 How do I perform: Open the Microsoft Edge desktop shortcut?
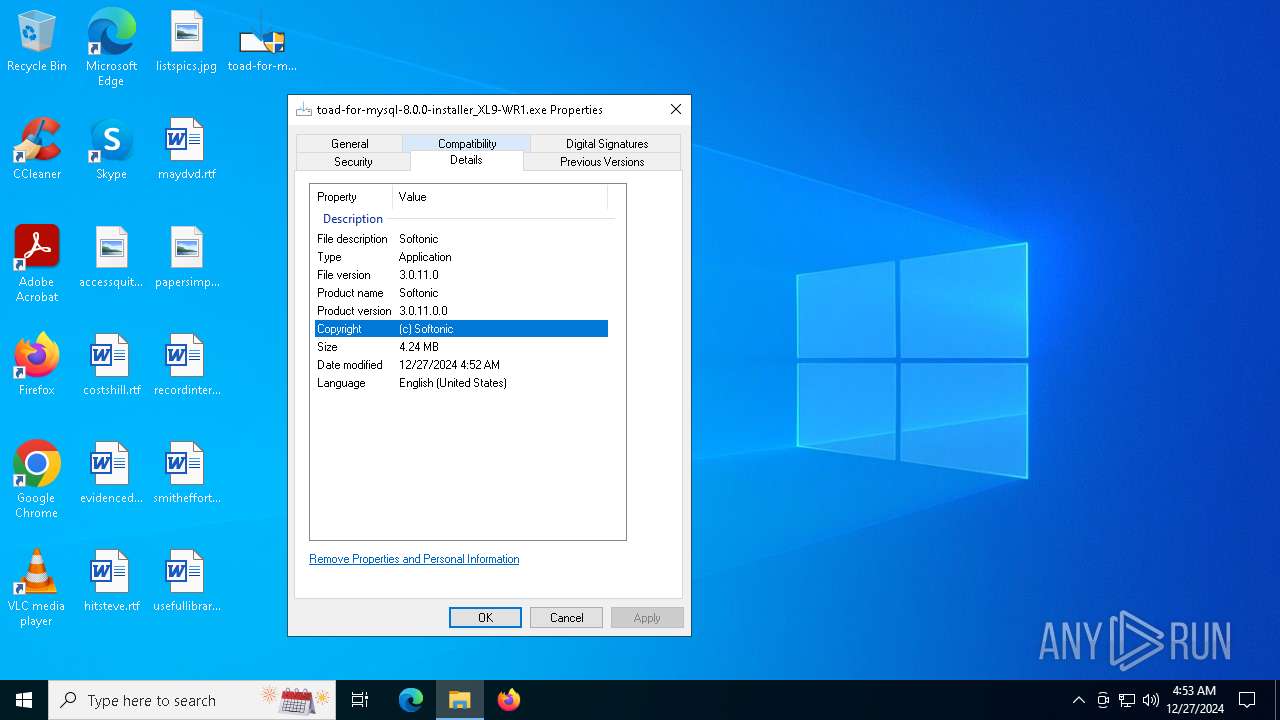tap(111, 47)
